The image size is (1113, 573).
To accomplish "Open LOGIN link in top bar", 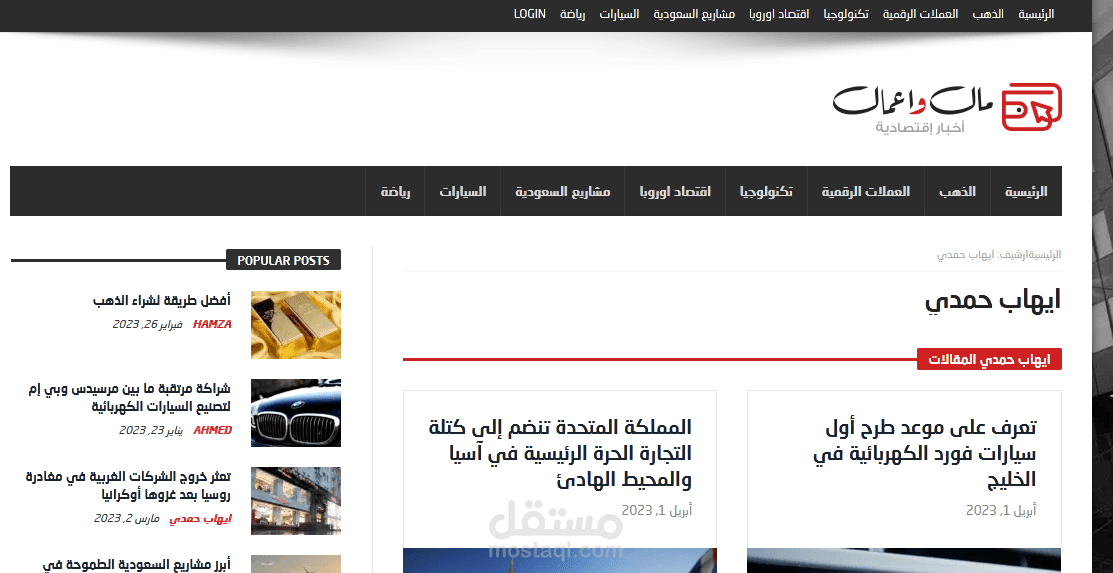I will (530, 13).
